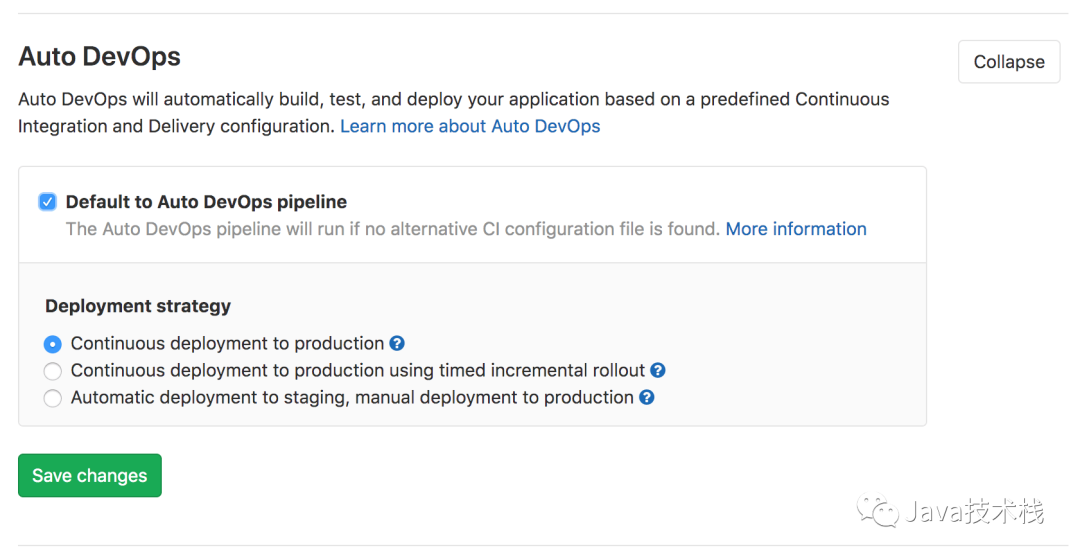Click the Auto DevOps section heading

coord(100,57)
